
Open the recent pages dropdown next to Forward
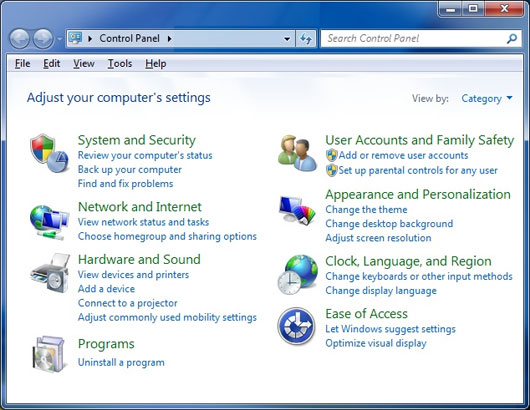pyautogui.click(x=59, y=39)
